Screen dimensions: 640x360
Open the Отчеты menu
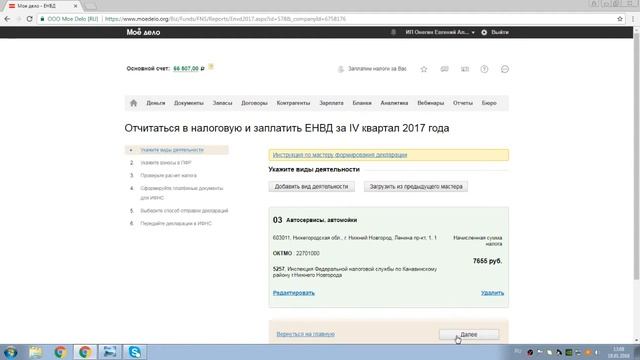463,103
